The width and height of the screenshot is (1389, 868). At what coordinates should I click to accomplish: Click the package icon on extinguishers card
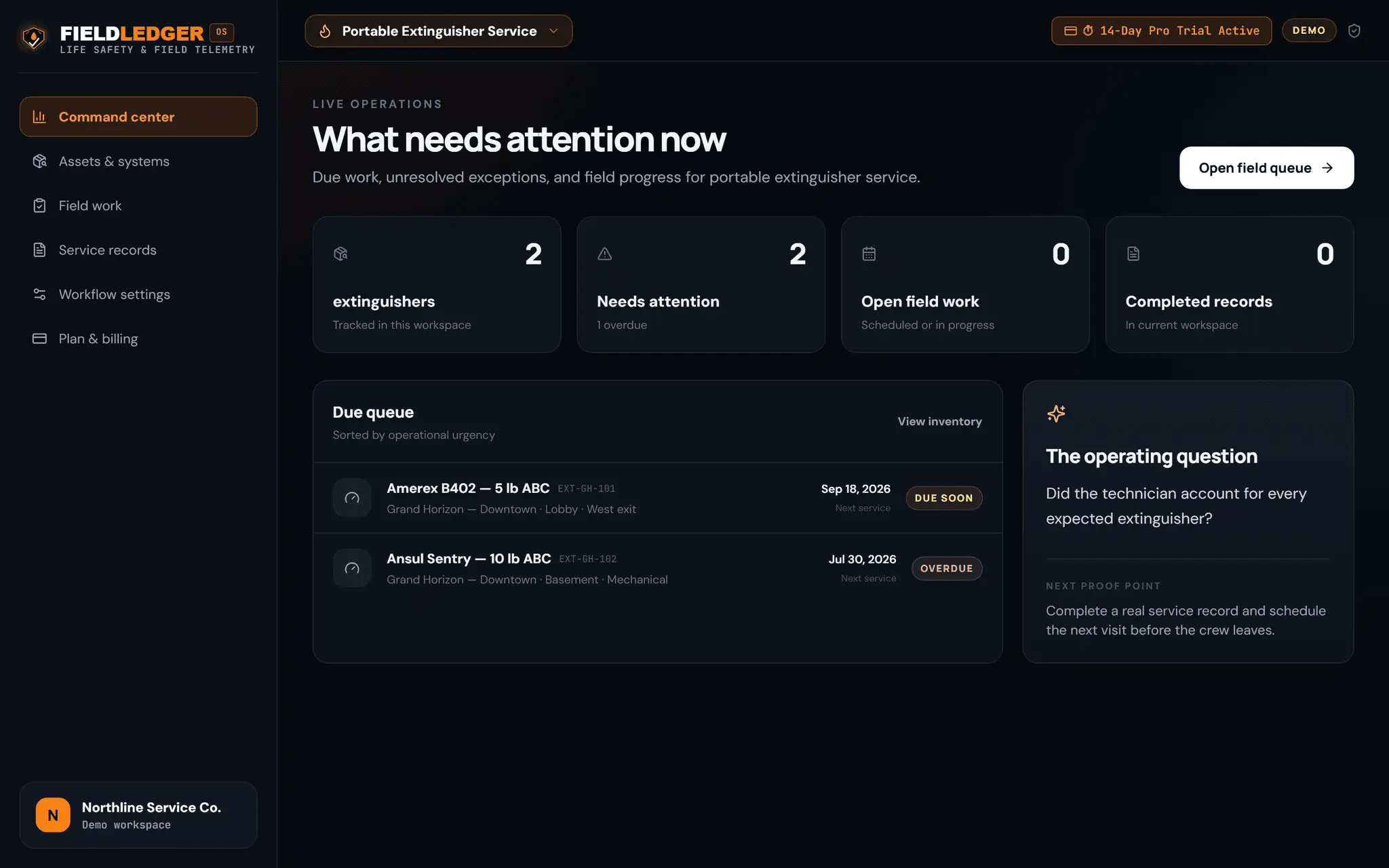pyautogui.click(x=340, y=254)
